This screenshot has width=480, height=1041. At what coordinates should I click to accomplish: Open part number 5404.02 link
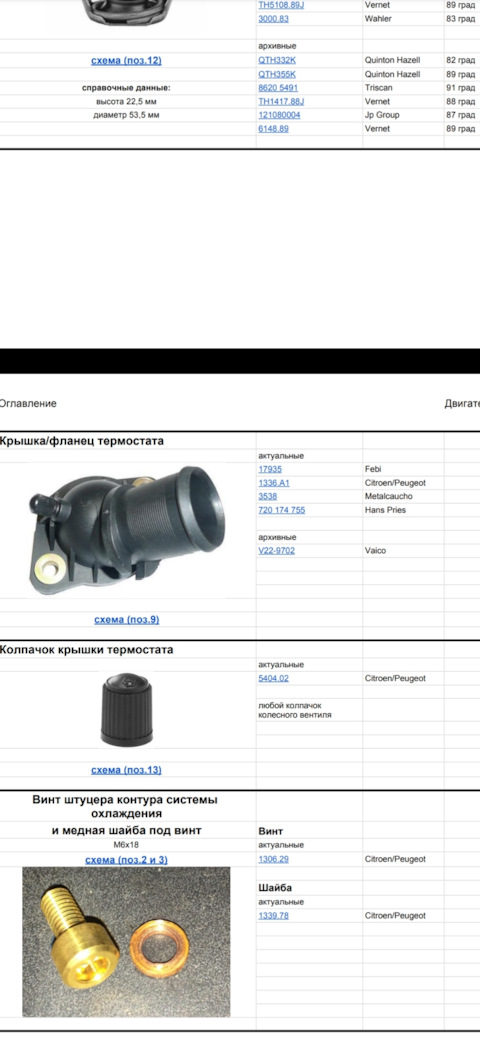[x=274, y=679]
